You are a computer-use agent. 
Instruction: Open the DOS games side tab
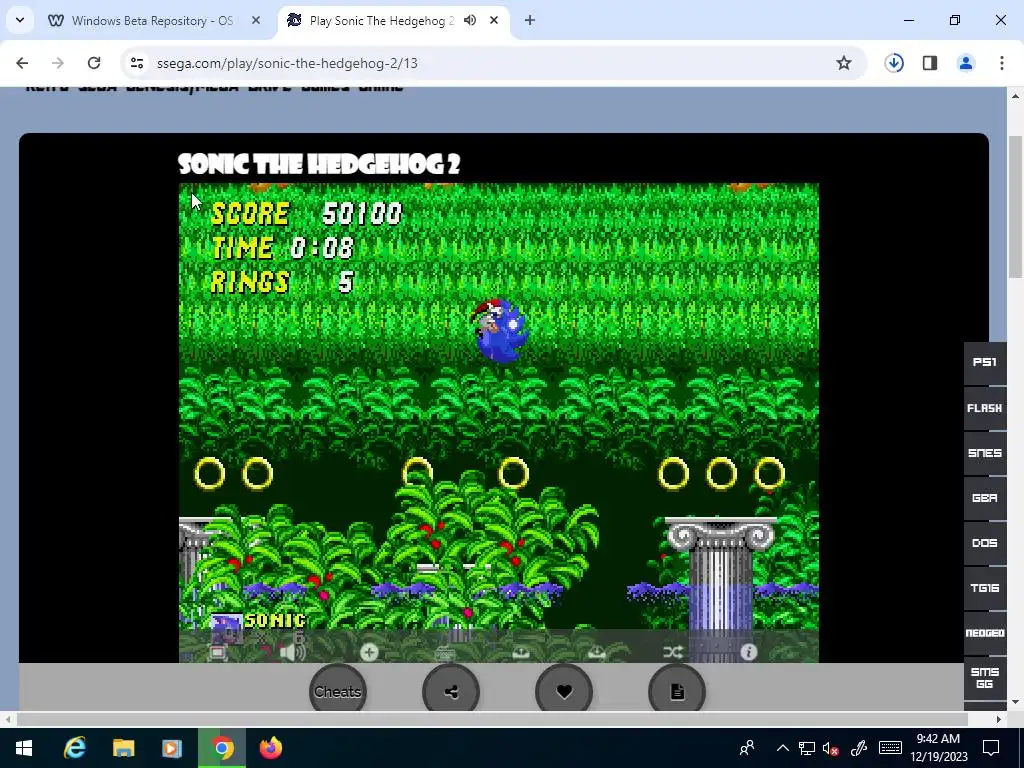coord(985,543)
